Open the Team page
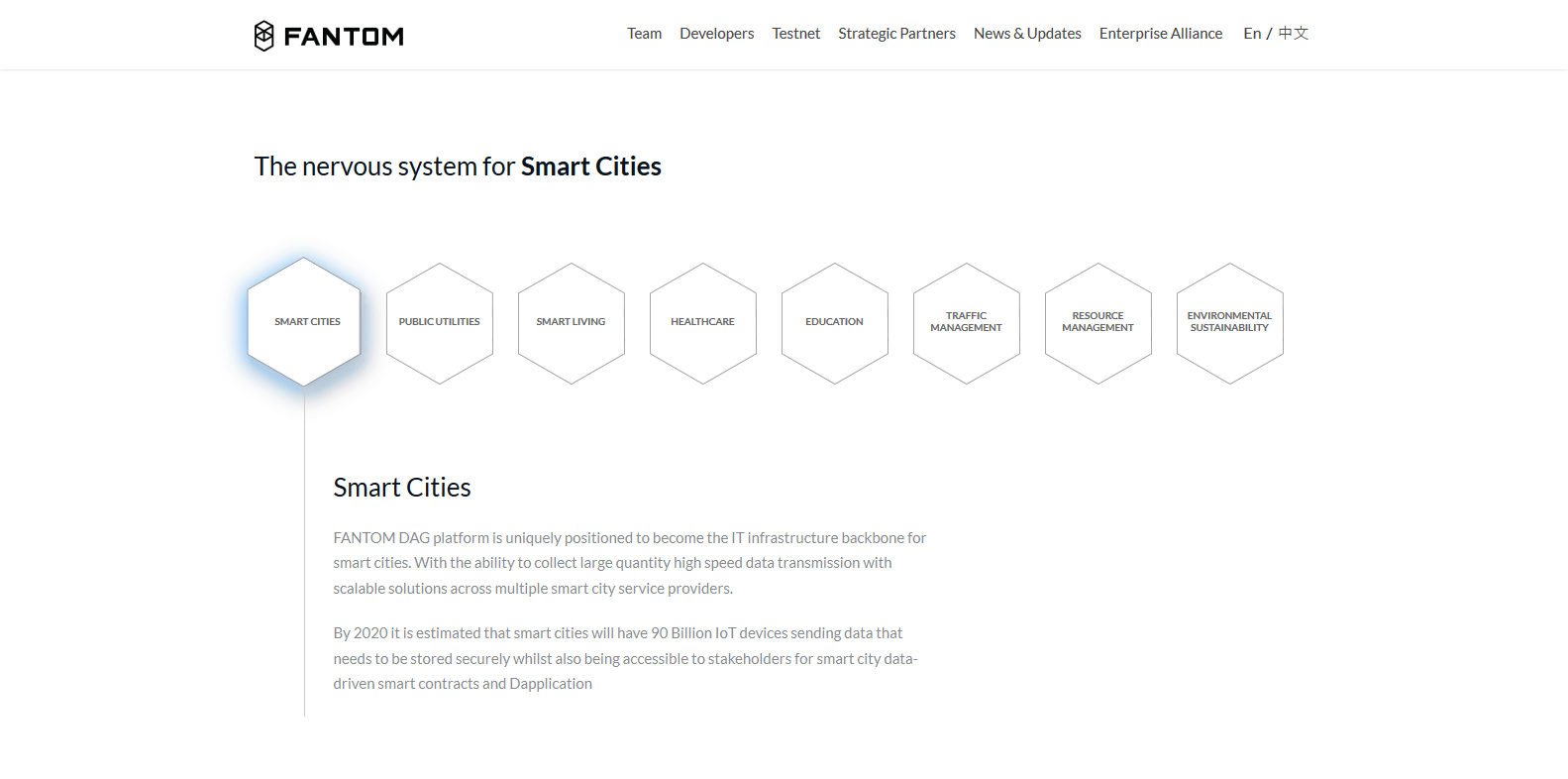1568x779 pixels. [x=644, y=34]
